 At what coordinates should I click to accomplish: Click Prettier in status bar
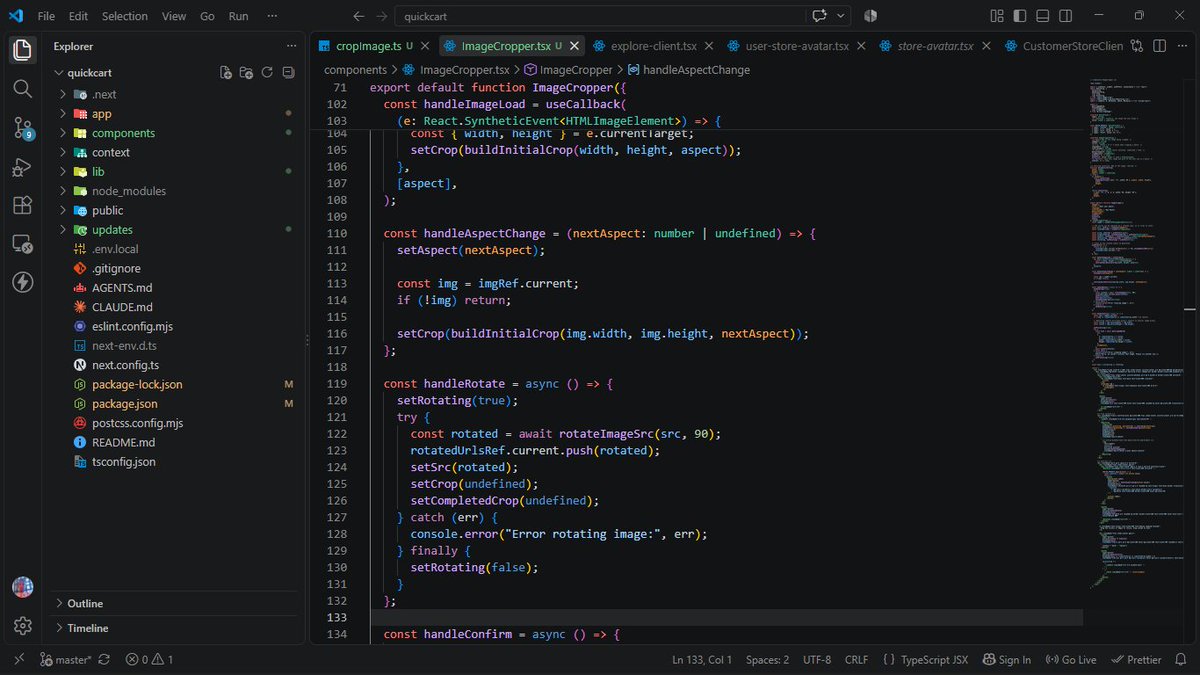pos(1135,660)
